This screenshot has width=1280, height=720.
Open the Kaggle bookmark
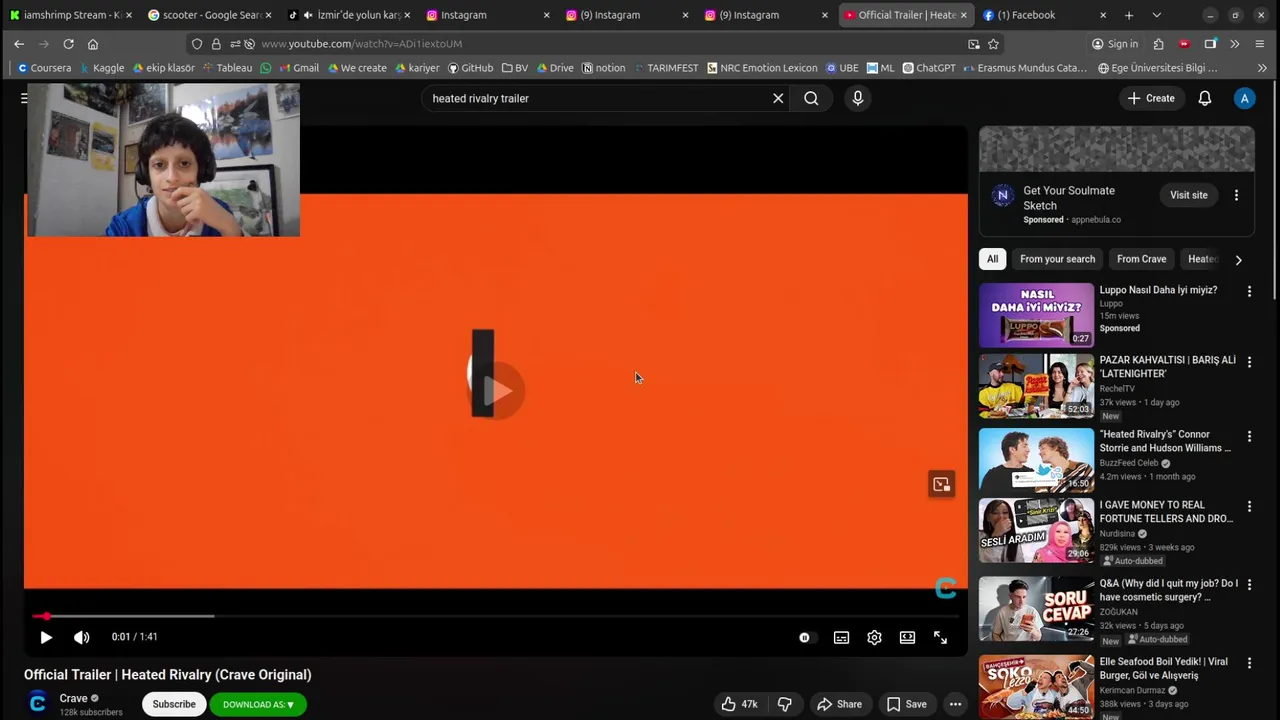coord(101,68)
